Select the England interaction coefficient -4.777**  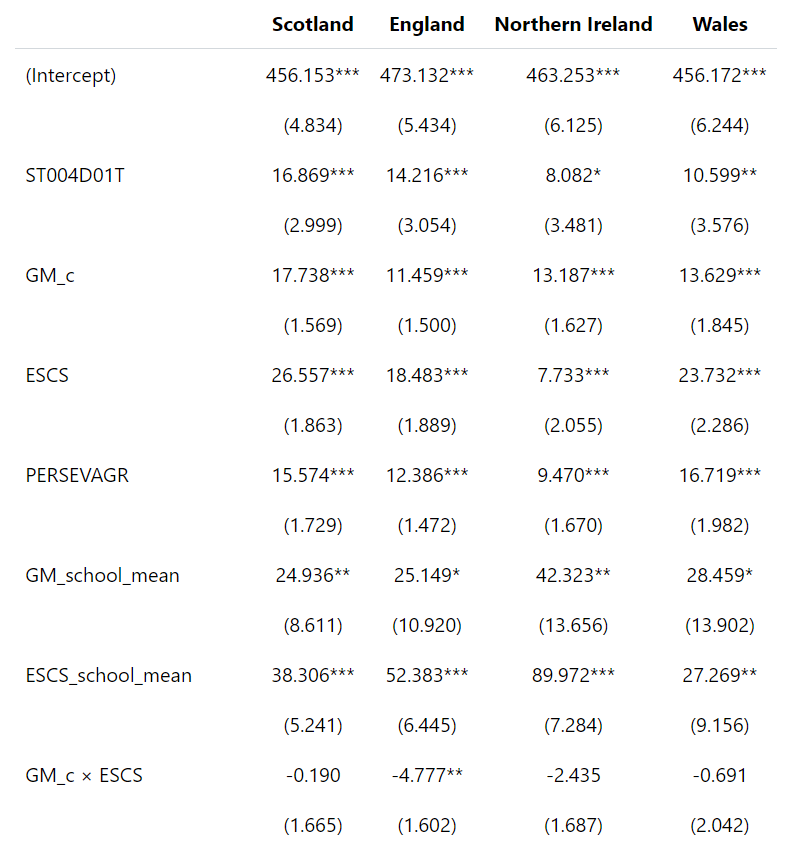tap(427, 775)
